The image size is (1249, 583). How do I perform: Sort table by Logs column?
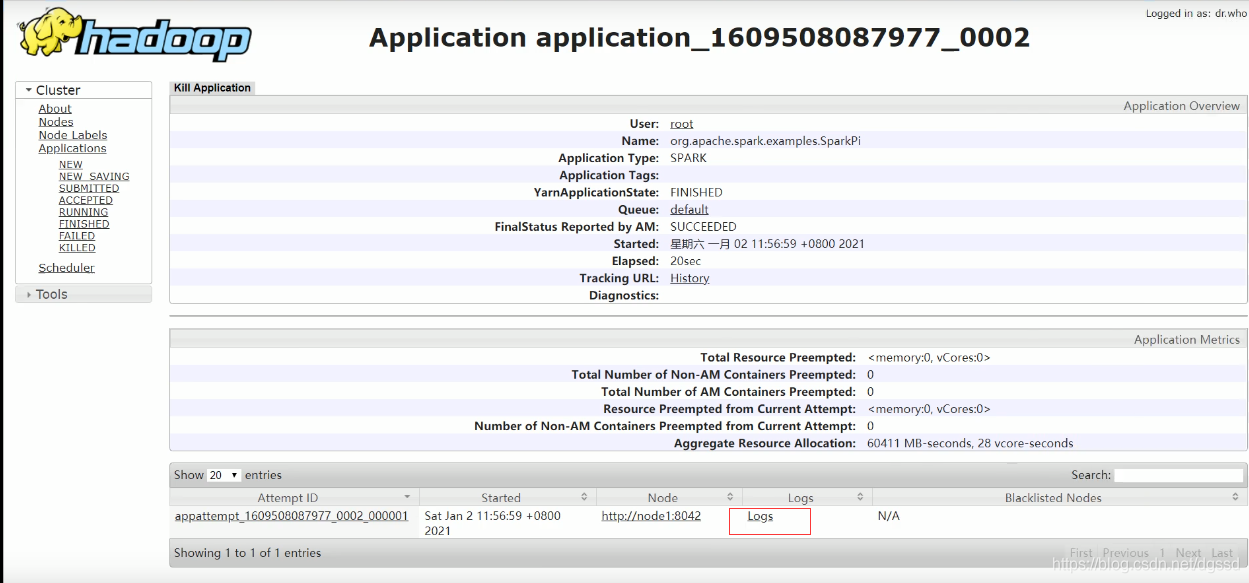click(x=807, y=497)
